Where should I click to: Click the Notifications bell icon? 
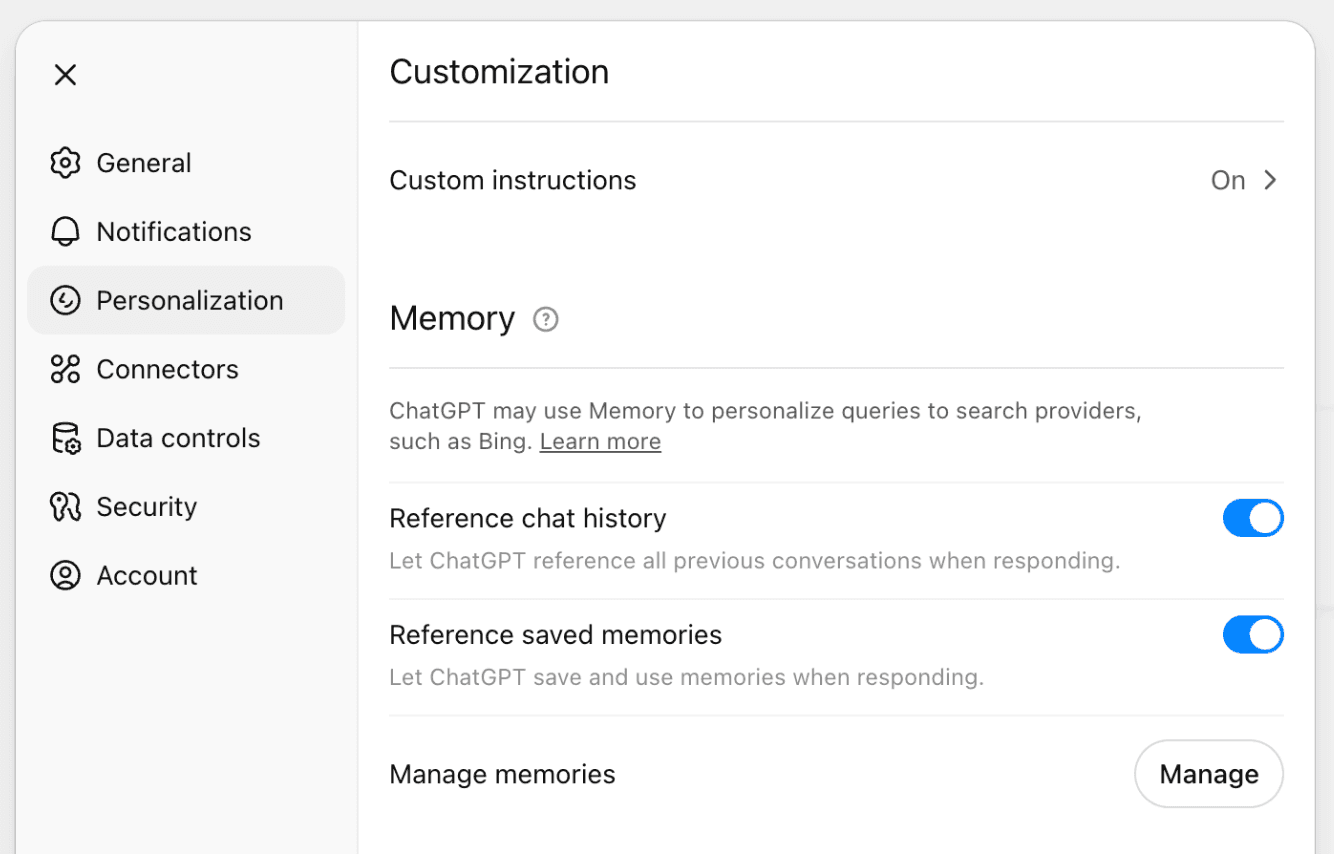click(x=65, y=232)
